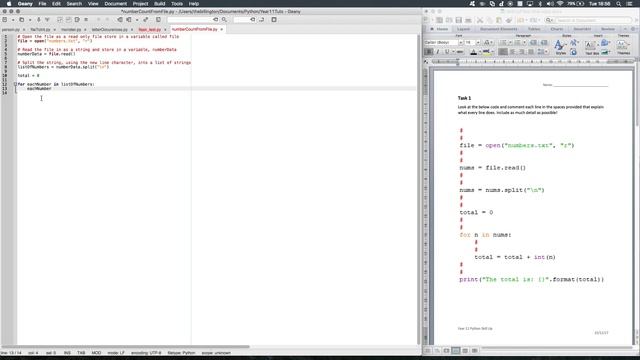Click the Save icon in Word toolbar

[x=458, y=20]
